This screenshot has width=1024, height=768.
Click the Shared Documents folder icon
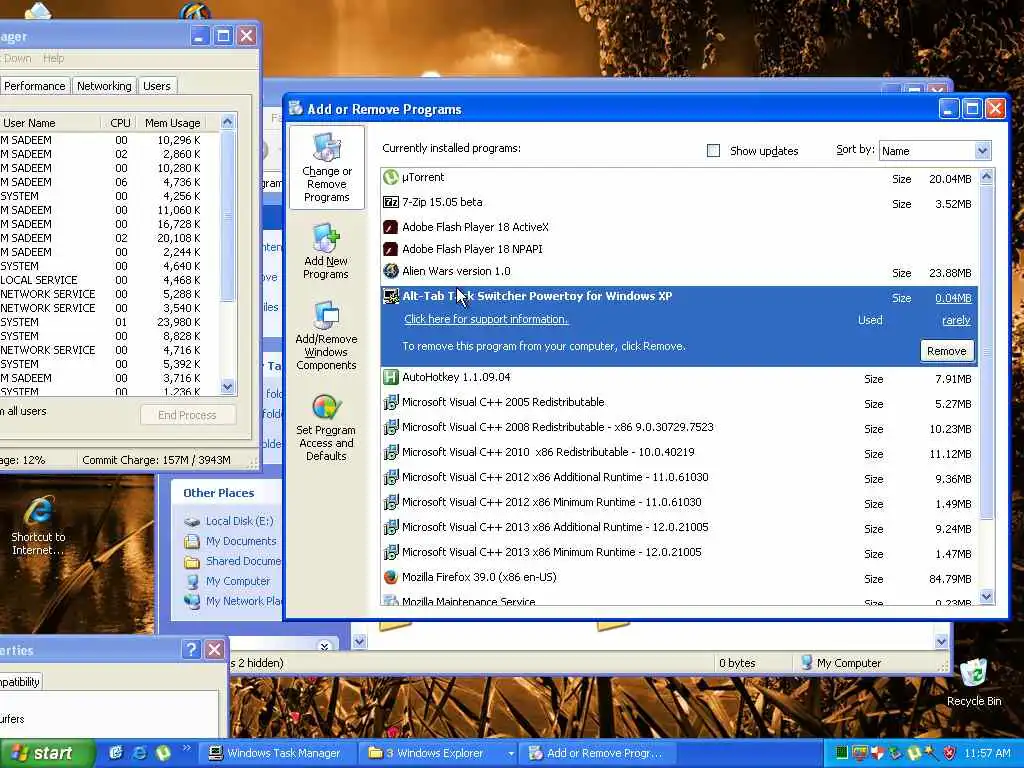(x=192, y=562)
